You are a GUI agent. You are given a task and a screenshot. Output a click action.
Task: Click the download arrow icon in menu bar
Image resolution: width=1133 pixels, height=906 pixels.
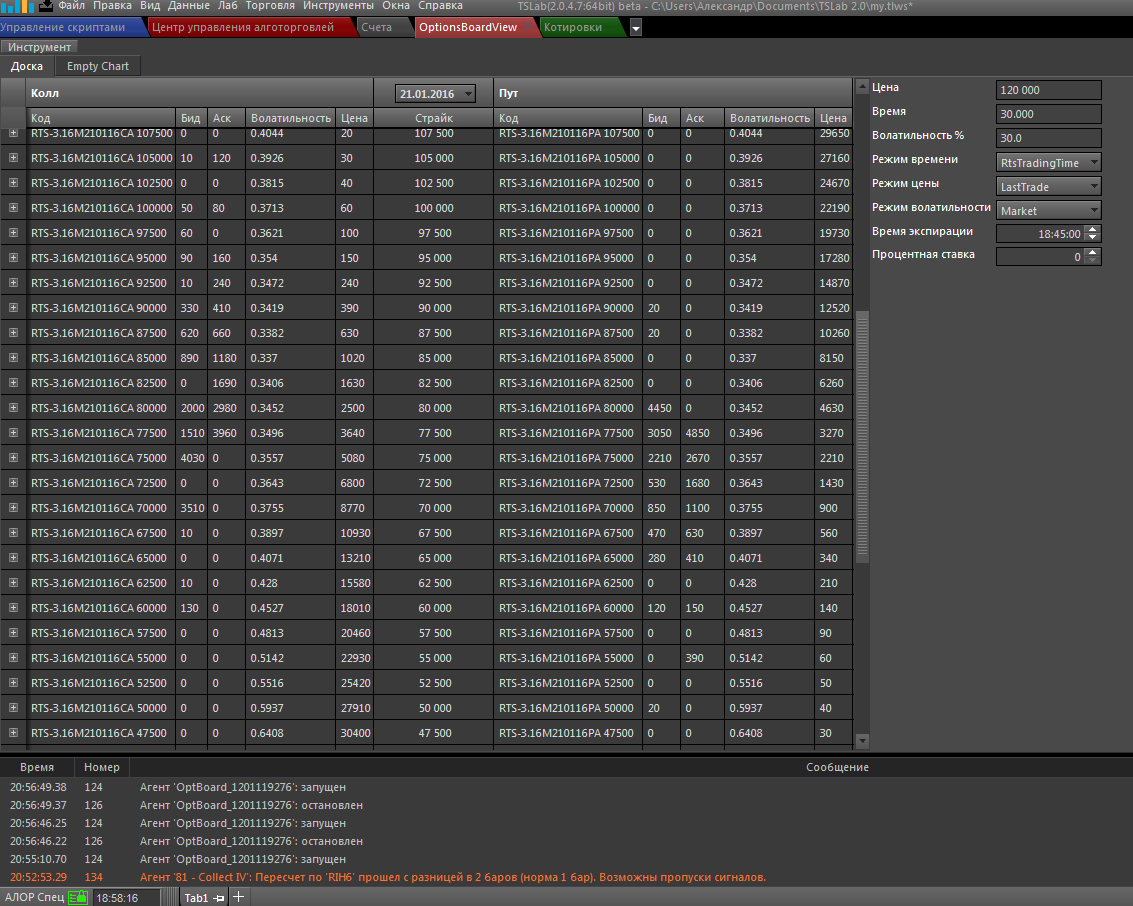[46, 6]
